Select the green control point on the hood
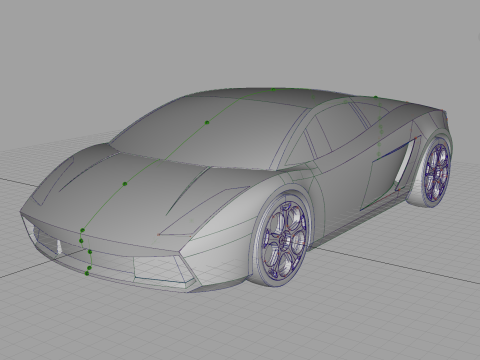 (125, 184)
